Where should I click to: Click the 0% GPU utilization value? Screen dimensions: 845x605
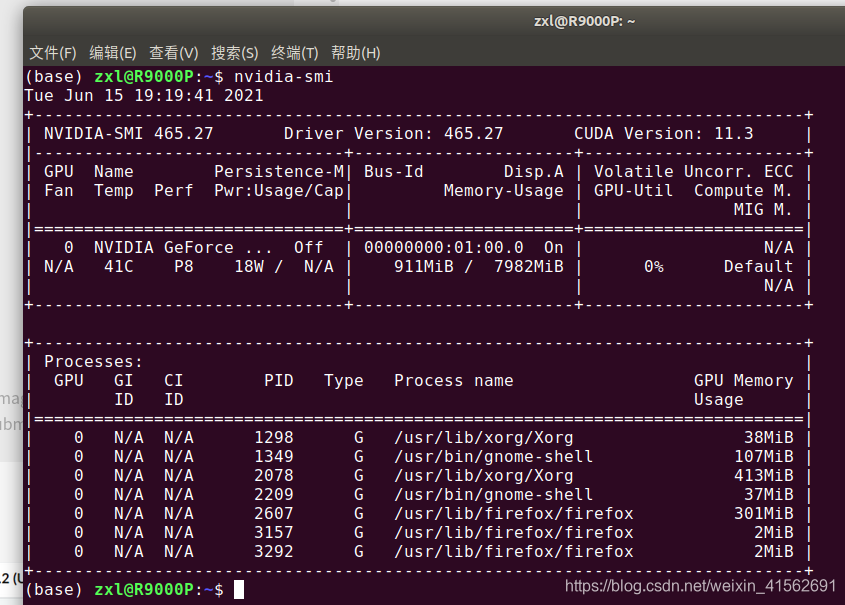(x=654, y=267)
